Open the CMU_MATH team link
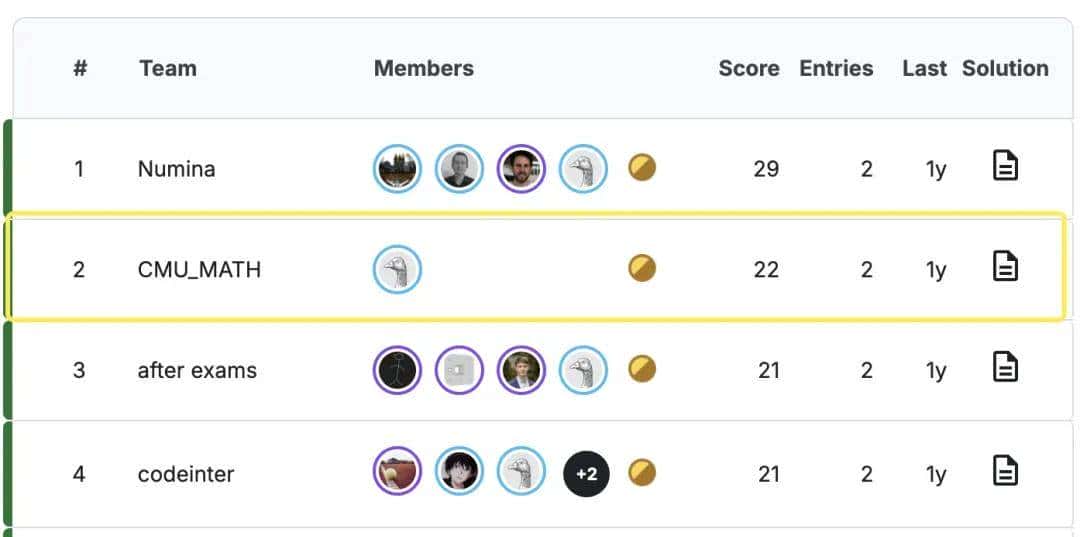The width and height of the screenshot is (1080, 537). point(199,270)
